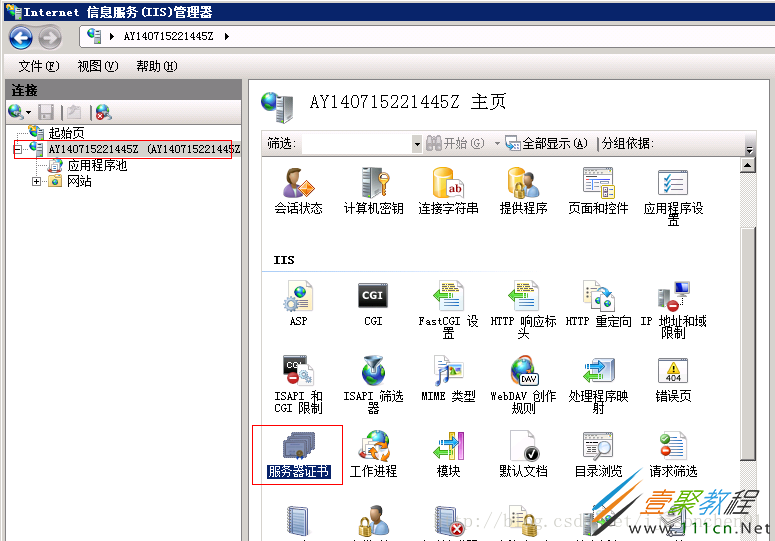775x541 pixels.
Task: Select 服务器证书 icon
Action: pyautogui.click(x=299, y=455)
